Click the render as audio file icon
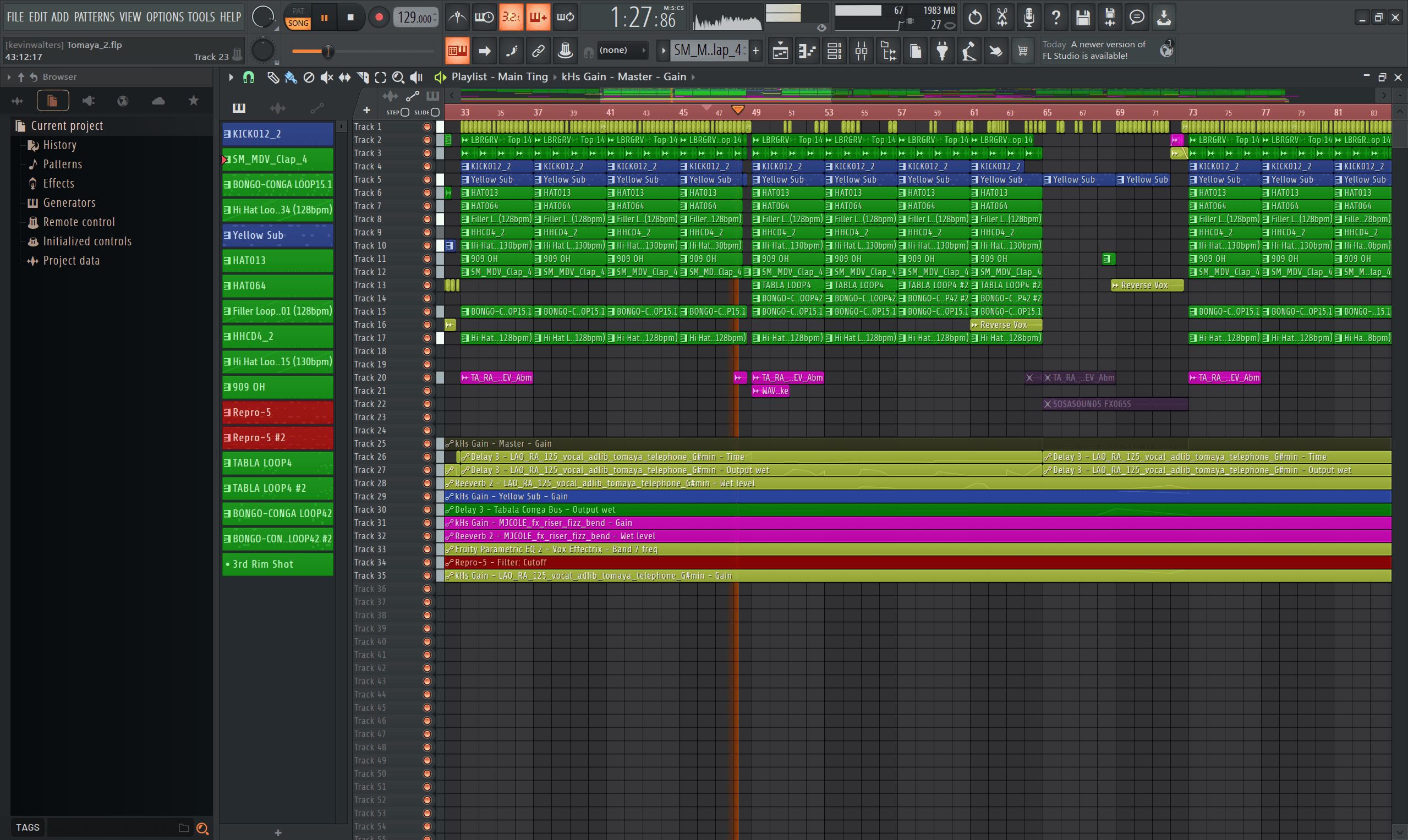 coord(1110,17)
